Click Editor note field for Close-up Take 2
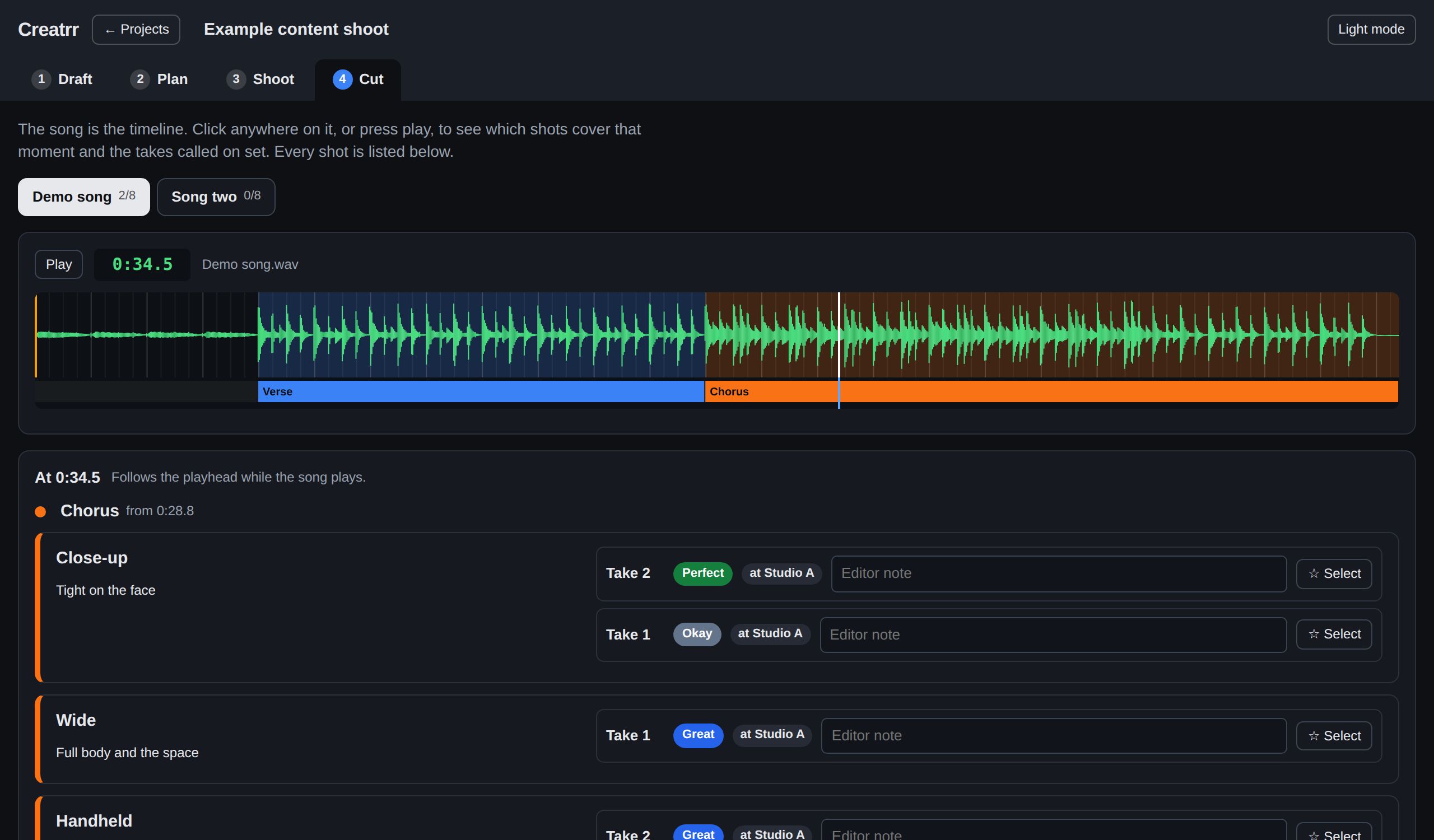The height and width of the screenshot is (840, 1434). [x=1059, y=574]
